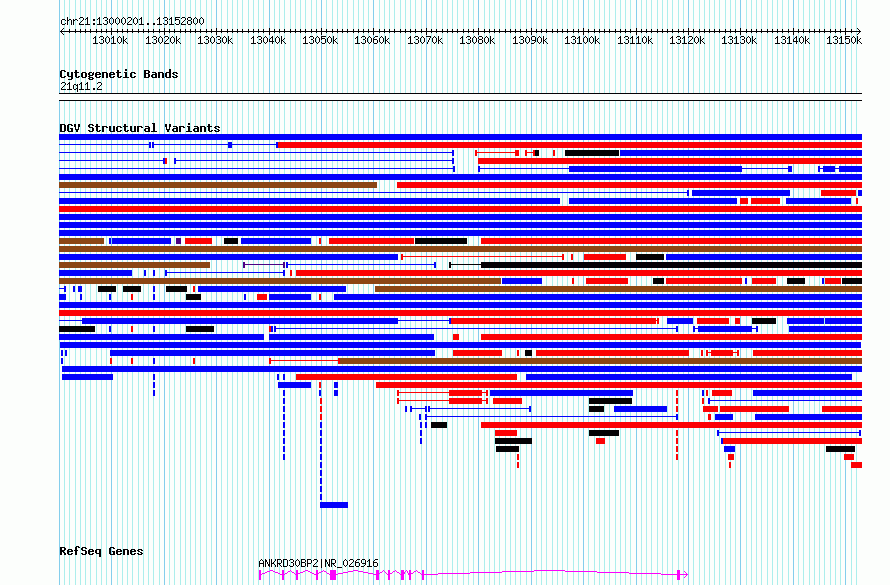
Task: Click the 13010k ruler tick label
Action: coord(110,40)
